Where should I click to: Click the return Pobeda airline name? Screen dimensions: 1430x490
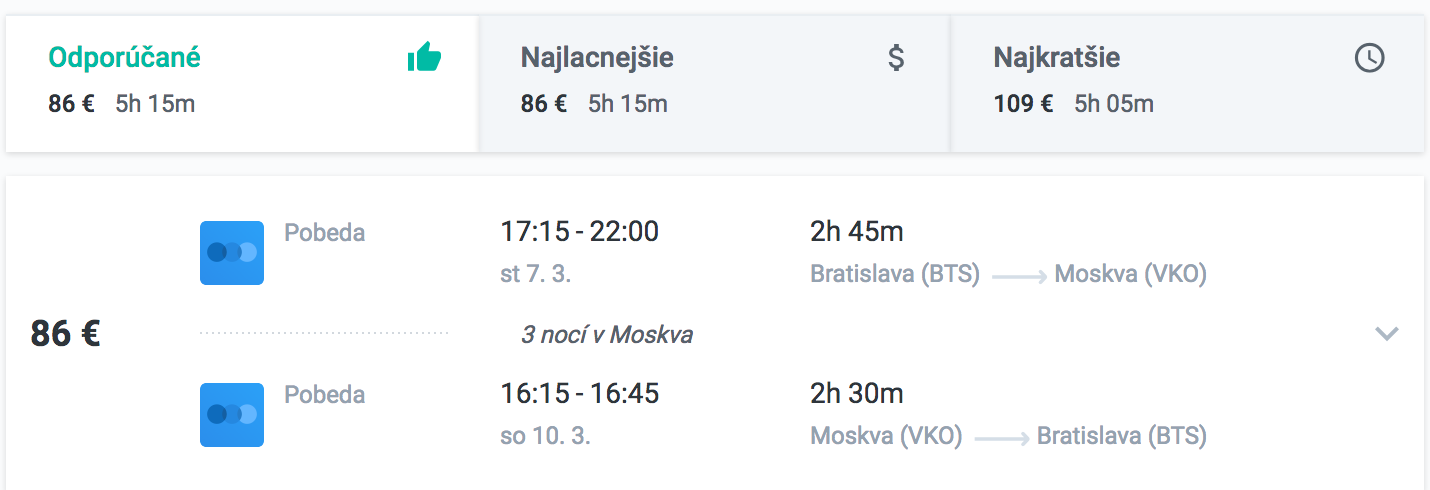(x=325, y=394)
